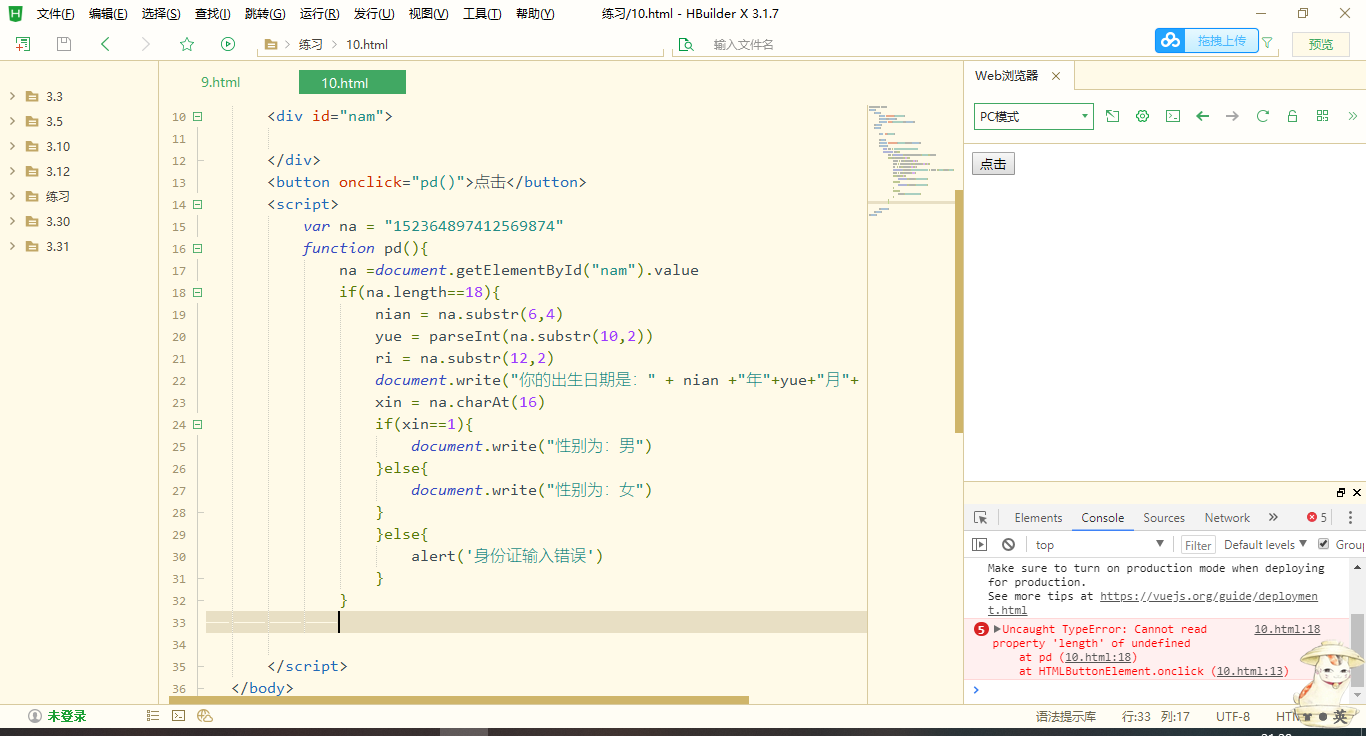Fold code block at line 16
Viewport: 1366px width, 736px height.
click(x=197, y=248)
